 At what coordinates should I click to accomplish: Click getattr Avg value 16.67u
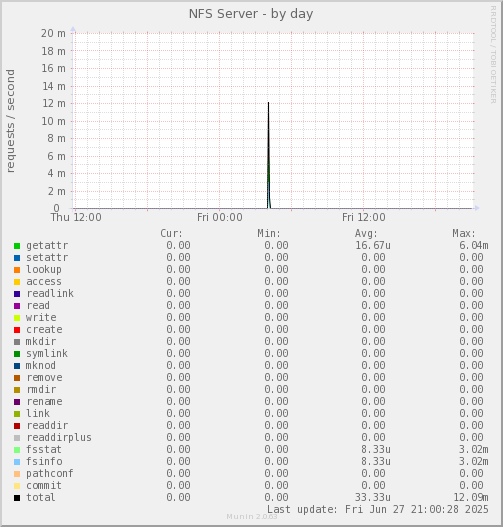point(373,246)
